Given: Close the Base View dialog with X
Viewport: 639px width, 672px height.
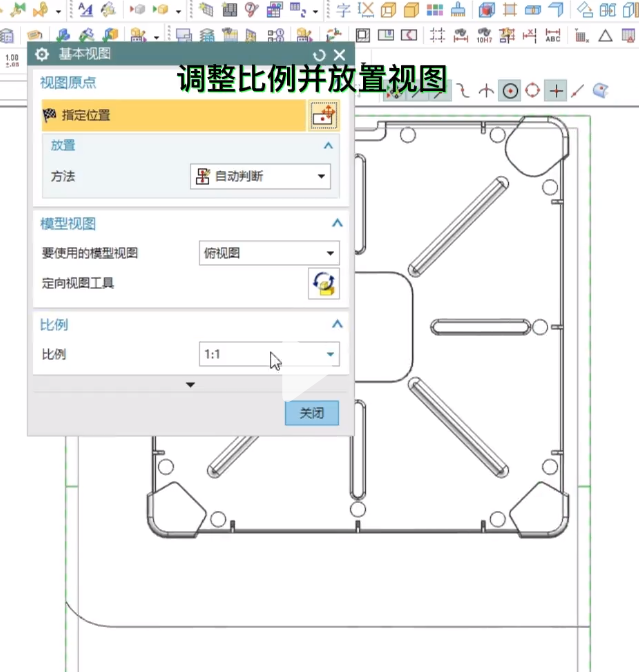Looking at the screenshot, I should [x=339, y=55].
